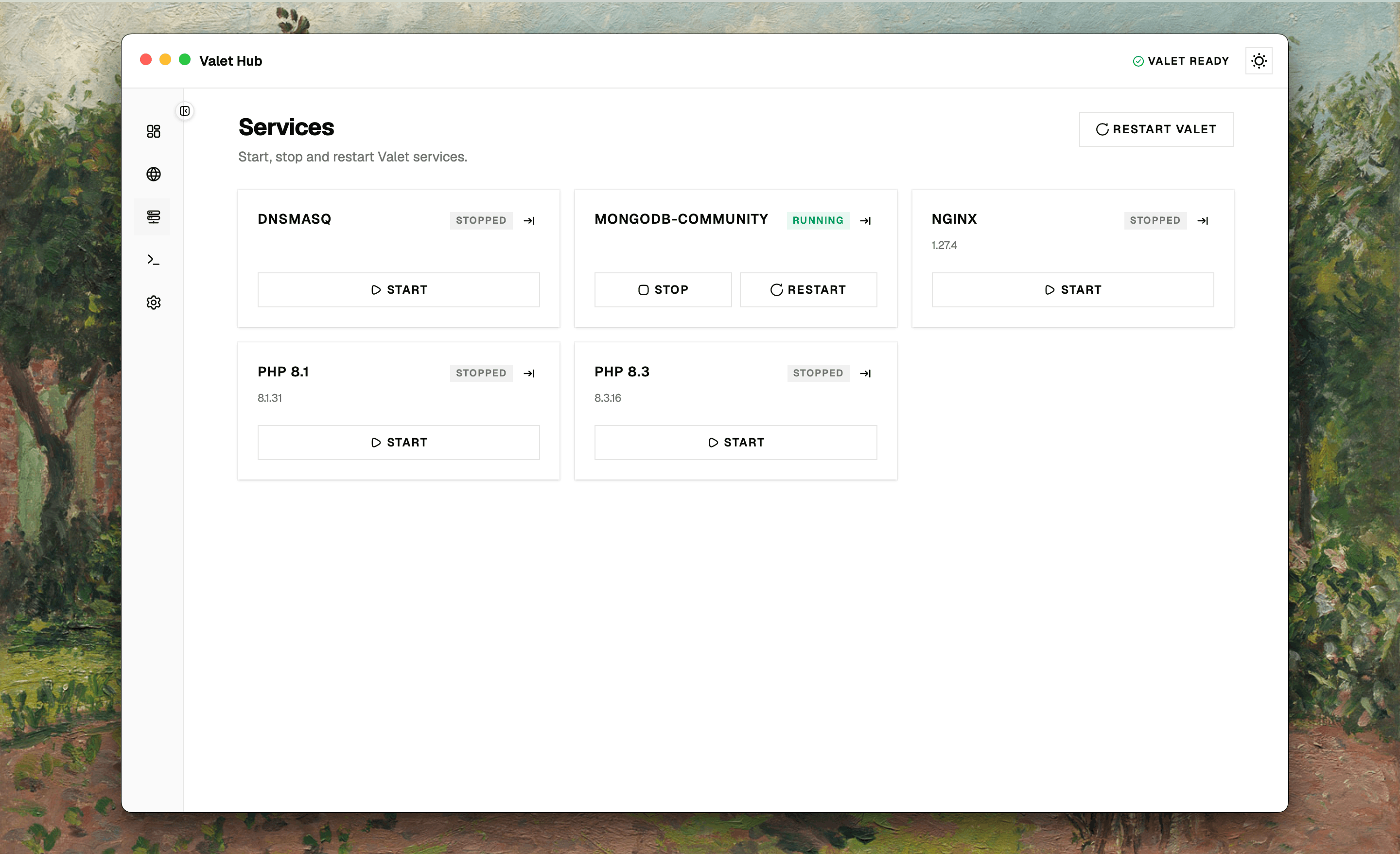Click the DNSMASQ card title
The width and height of the screenshot is (1400, 854).
click(x=294, y=219)
